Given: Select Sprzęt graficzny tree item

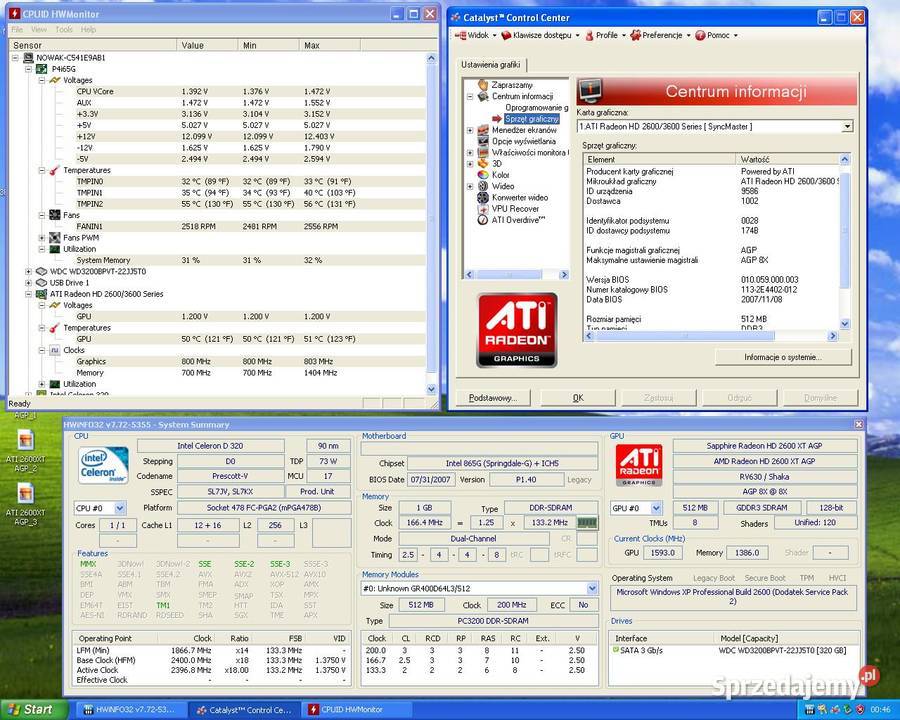Looking at the screenshot, I should 532,119.
